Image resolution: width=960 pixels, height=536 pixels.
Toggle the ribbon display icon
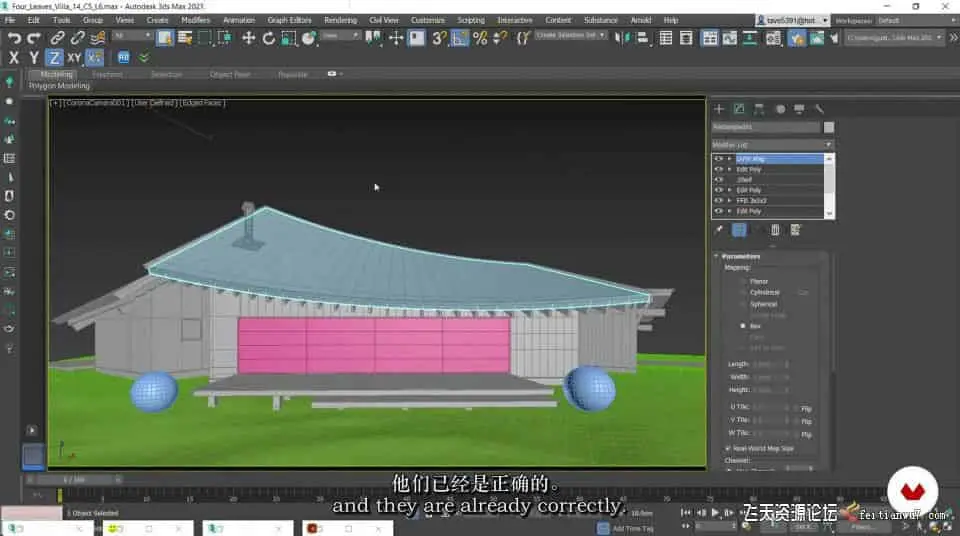[x=710, y=38]
